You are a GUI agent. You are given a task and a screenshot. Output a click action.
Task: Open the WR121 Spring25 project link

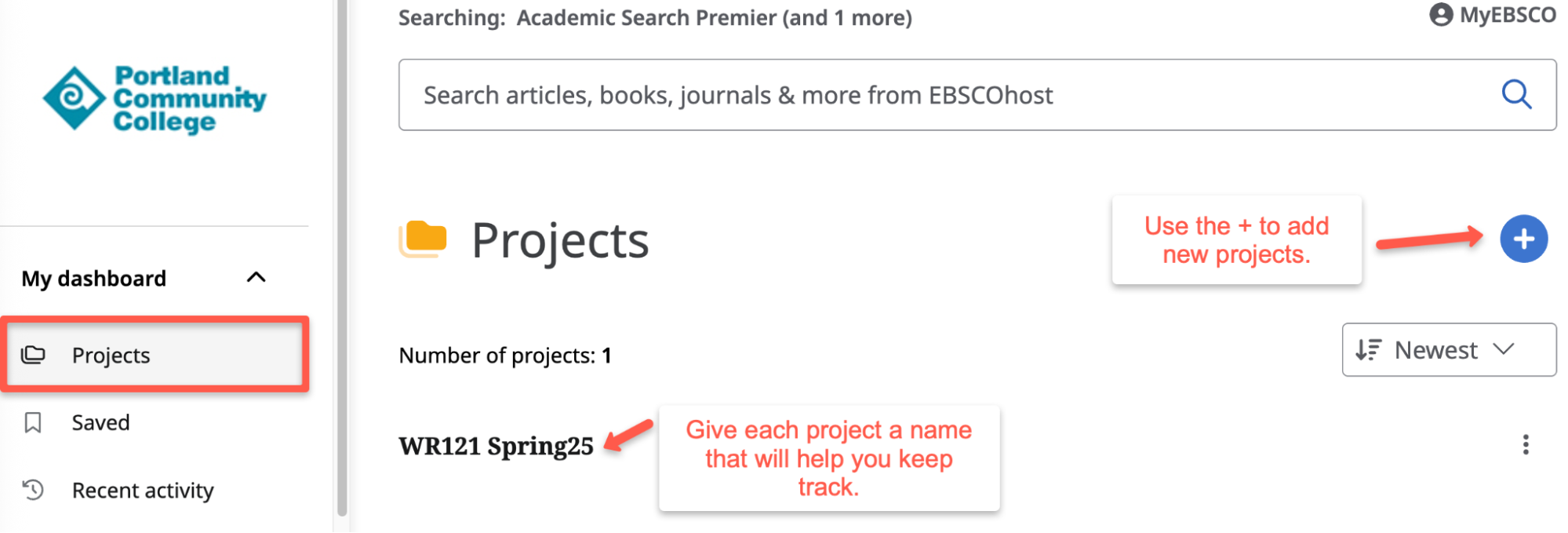pos(496,445)
